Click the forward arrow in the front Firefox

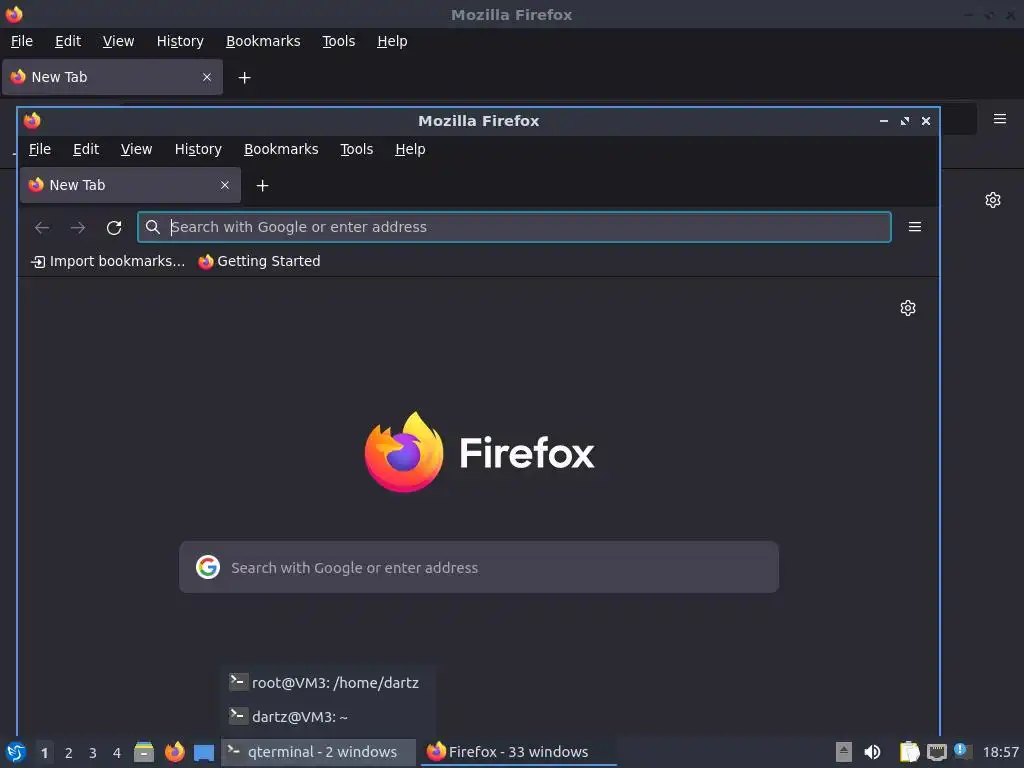[78, 227]
